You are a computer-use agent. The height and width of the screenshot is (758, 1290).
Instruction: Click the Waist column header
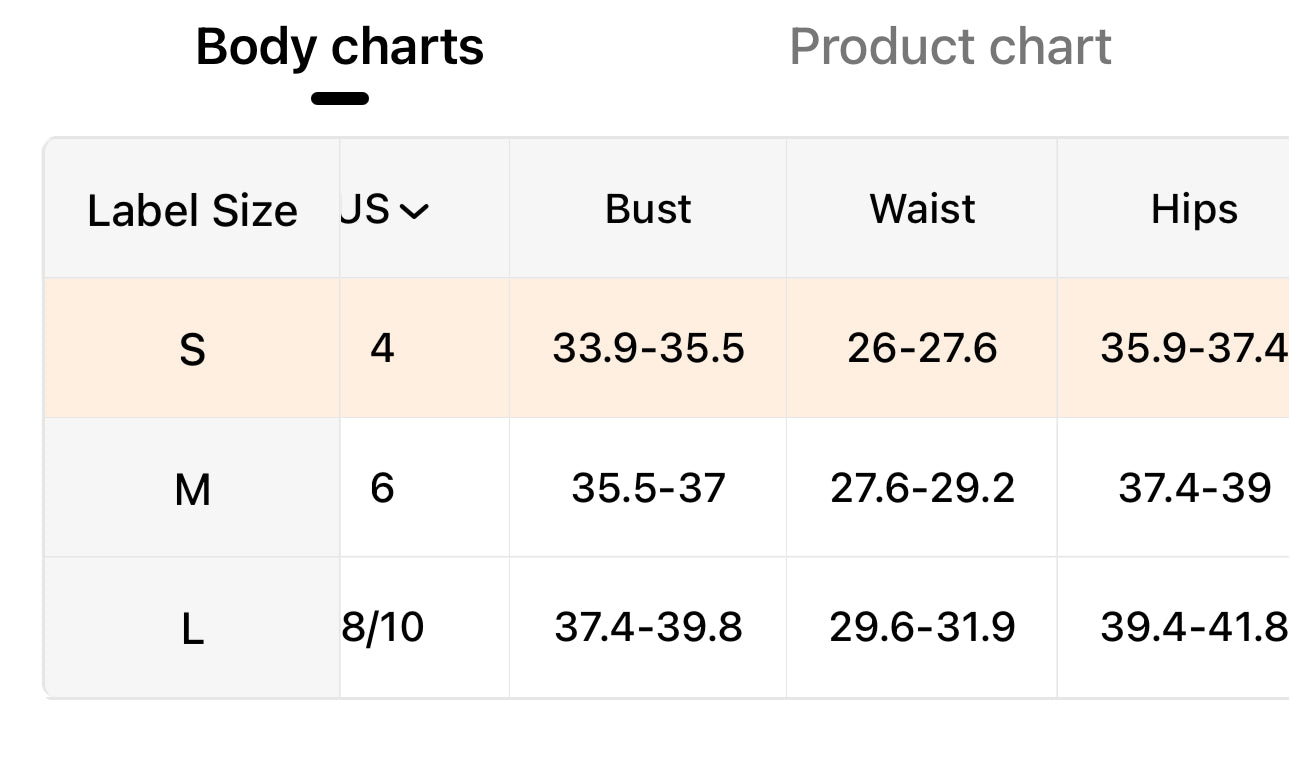click(x=922, y=209)
